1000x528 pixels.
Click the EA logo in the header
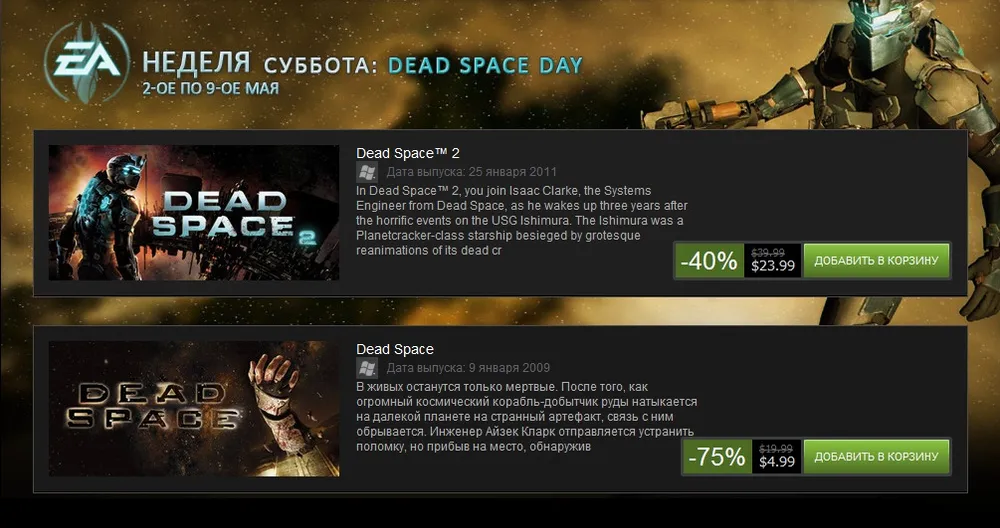pos(86,65)
